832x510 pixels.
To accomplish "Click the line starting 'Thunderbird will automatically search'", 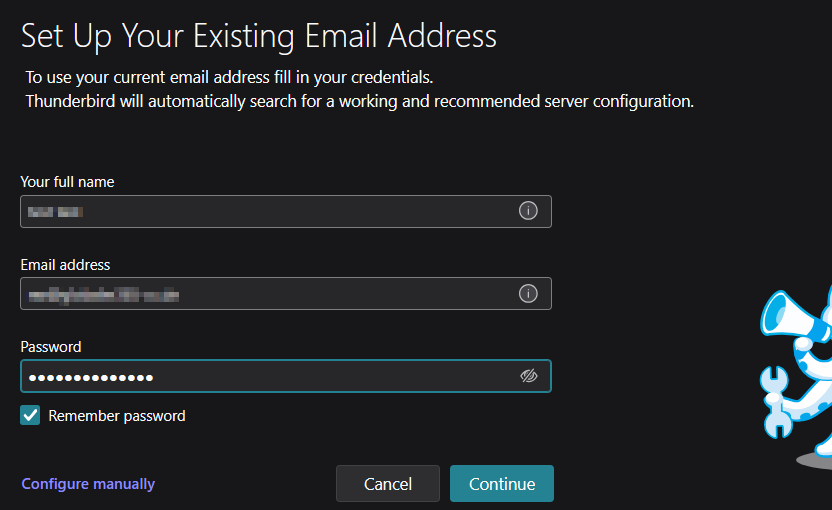I will point(360,101).
